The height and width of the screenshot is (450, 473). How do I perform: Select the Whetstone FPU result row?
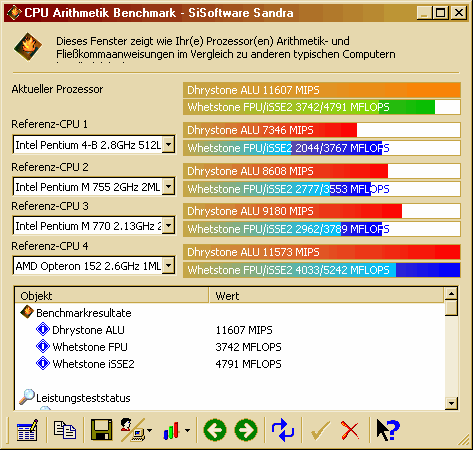pyautogui.click(x=230, y=347)
